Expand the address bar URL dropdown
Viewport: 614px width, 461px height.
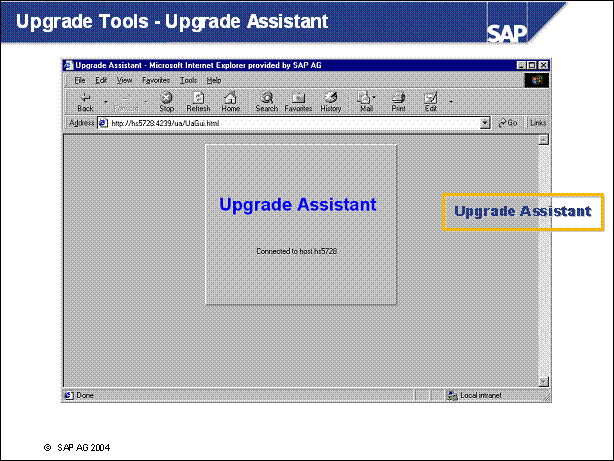(x=486, y=123)
